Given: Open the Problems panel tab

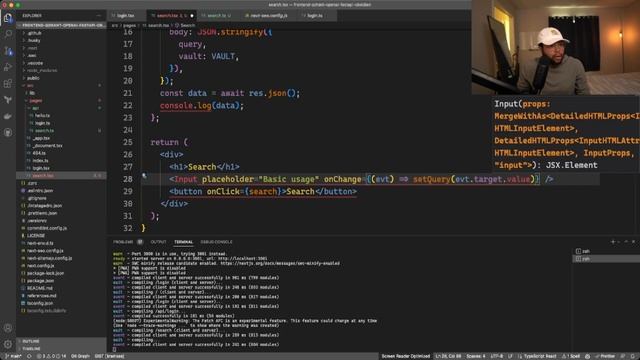Looking at the screenshot, I should point(127,242).
